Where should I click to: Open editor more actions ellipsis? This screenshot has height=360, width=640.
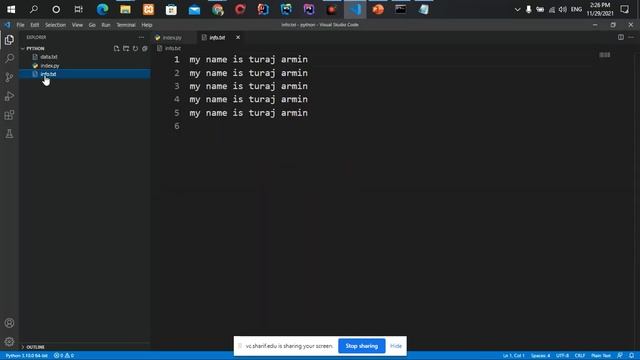(x=631, y=37)
